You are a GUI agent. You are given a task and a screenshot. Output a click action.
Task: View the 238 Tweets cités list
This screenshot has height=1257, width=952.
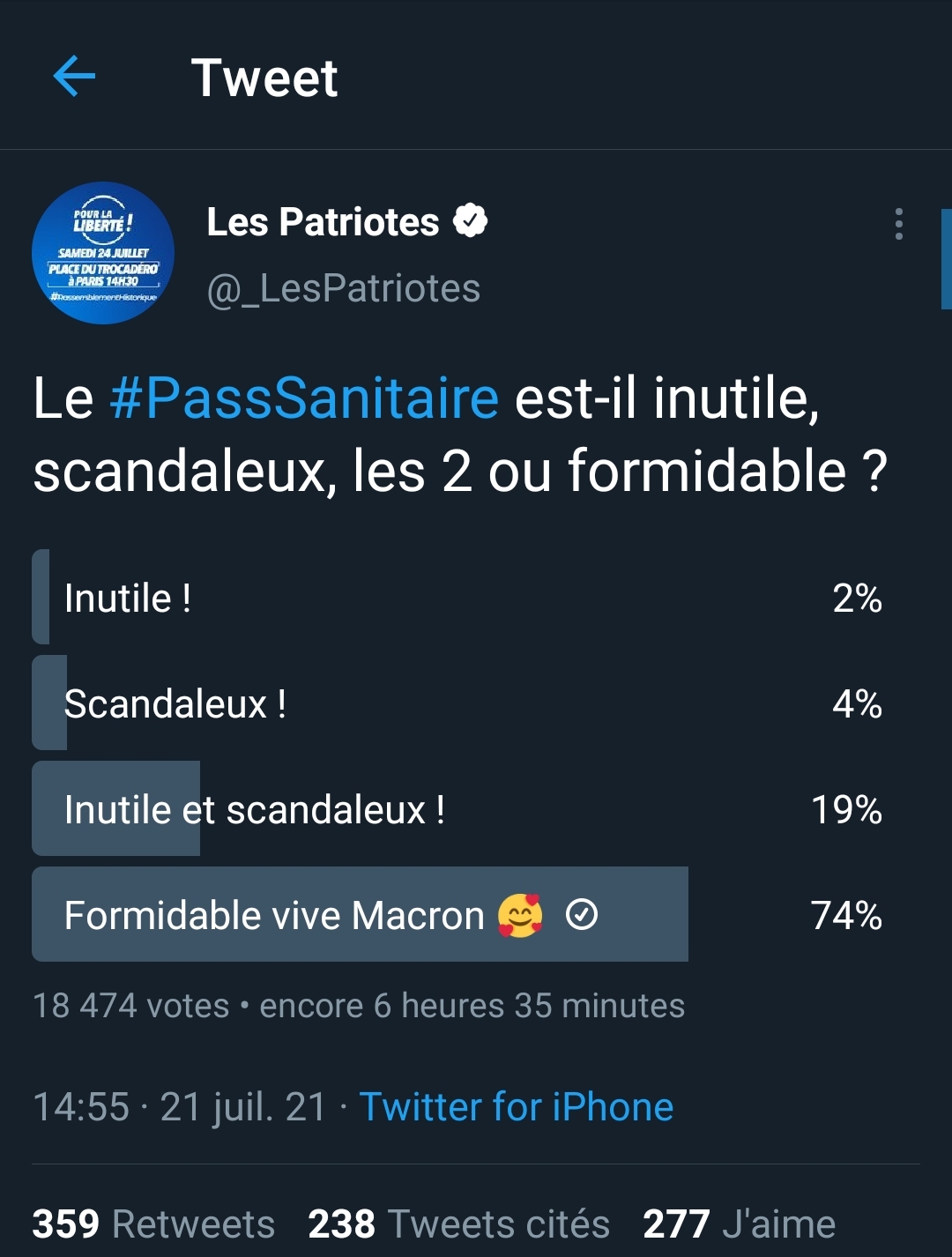tap(458, 1224)
